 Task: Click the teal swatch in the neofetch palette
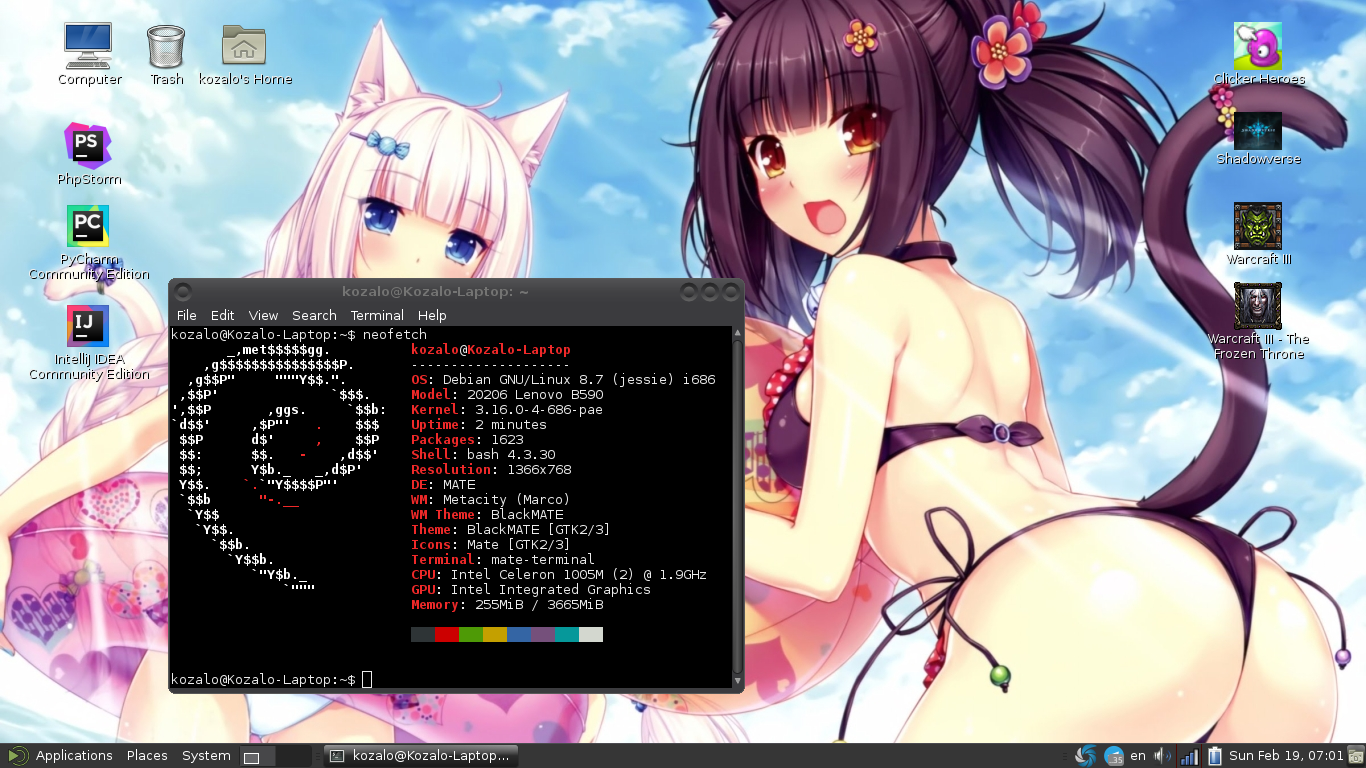click(567, 634)
